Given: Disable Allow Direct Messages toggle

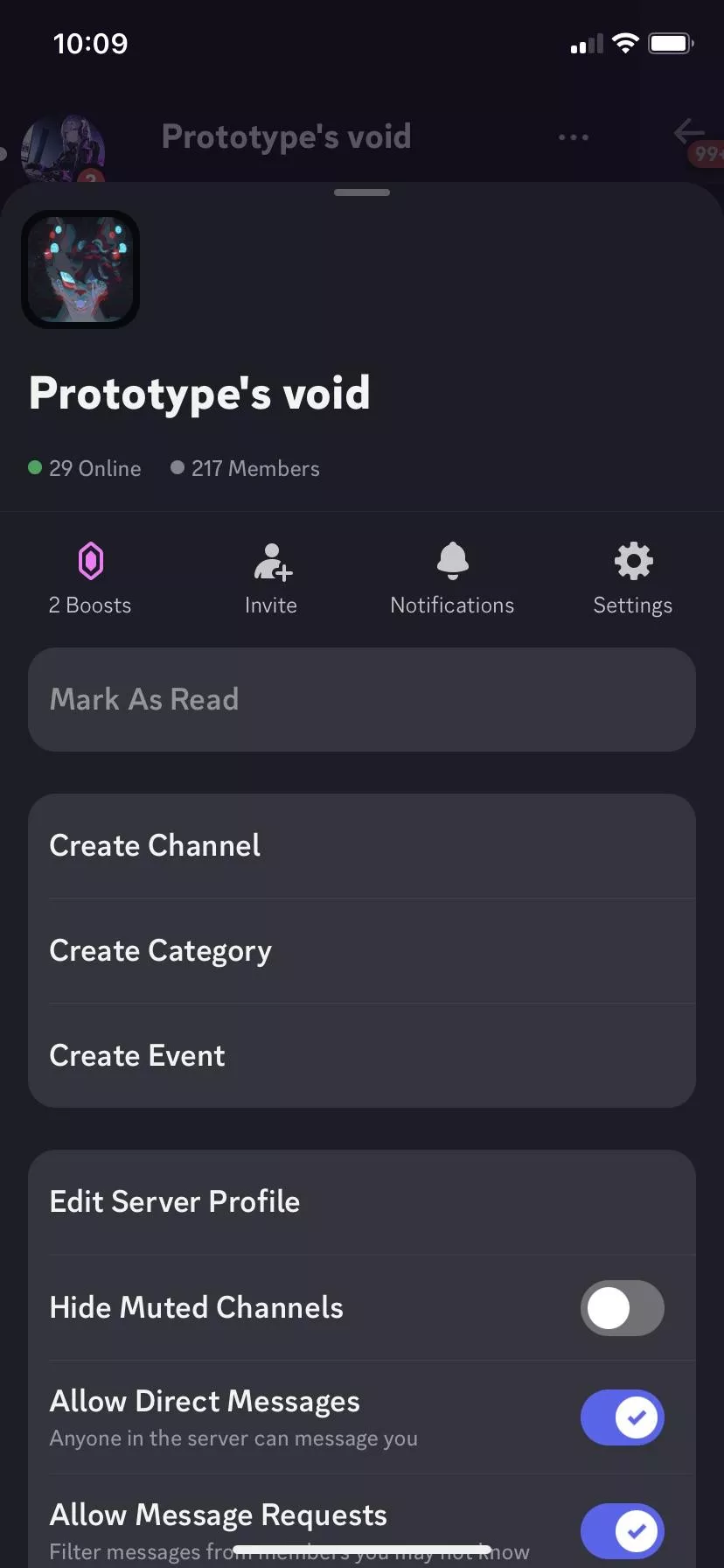Looking at the screenshot, I should tap(622, 1417).
